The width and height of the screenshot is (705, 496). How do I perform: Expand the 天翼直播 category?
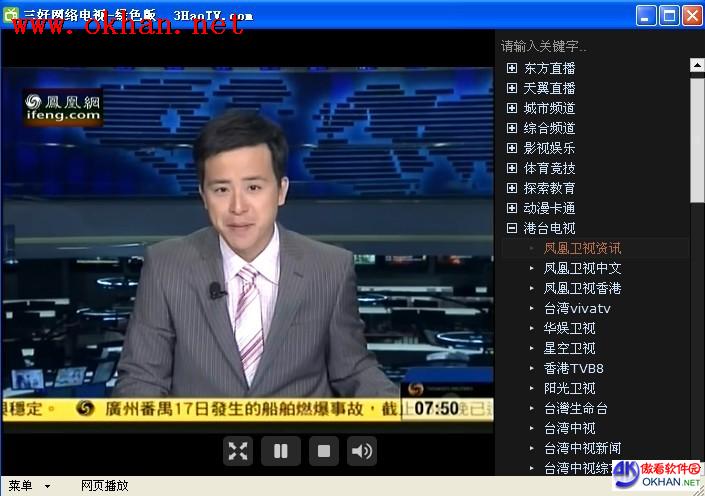[x=512, y=88]
